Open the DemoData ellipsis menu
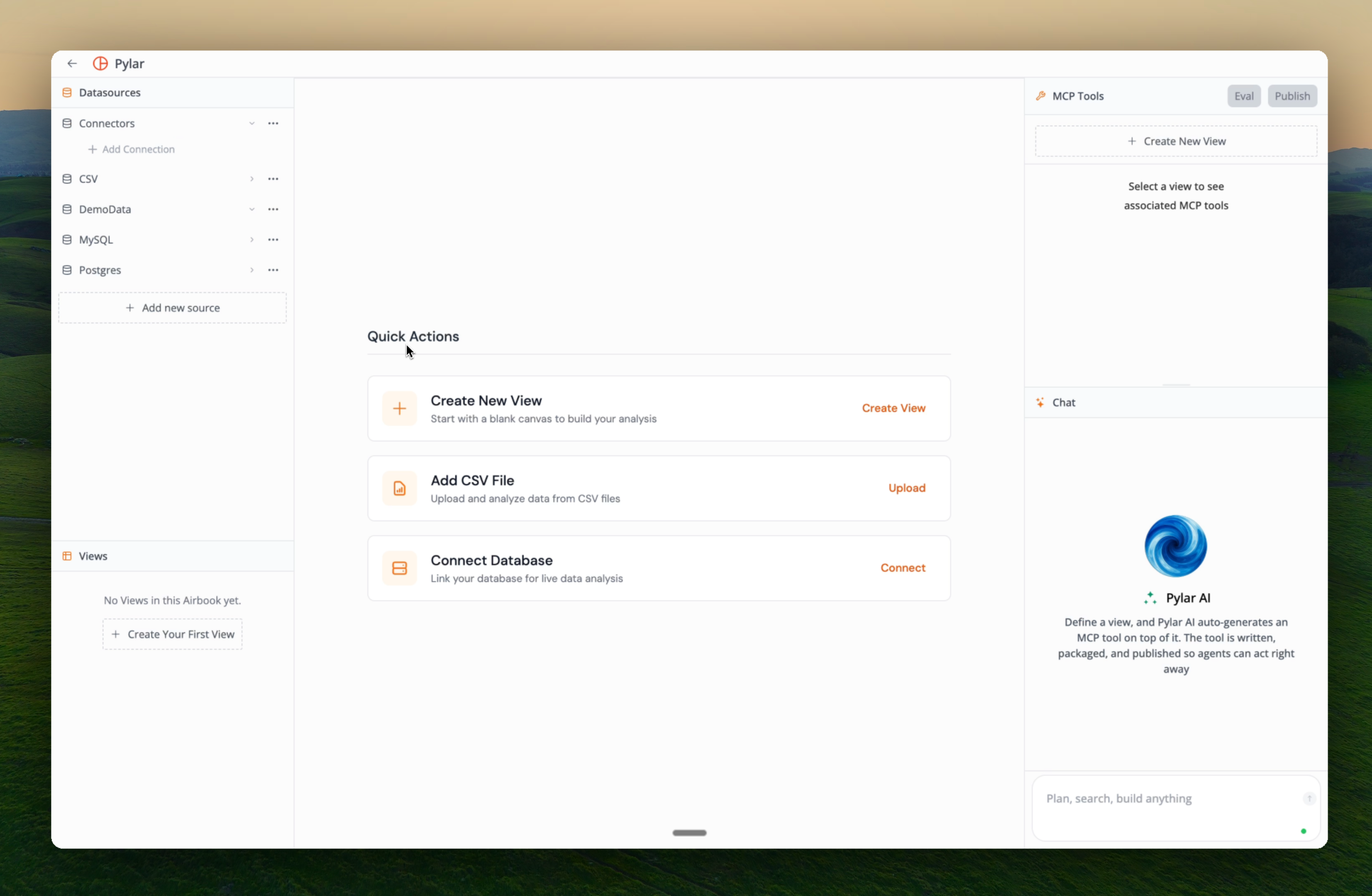Image resolution: width=1372 pixels, height=896 pixels. pos(273,209)
